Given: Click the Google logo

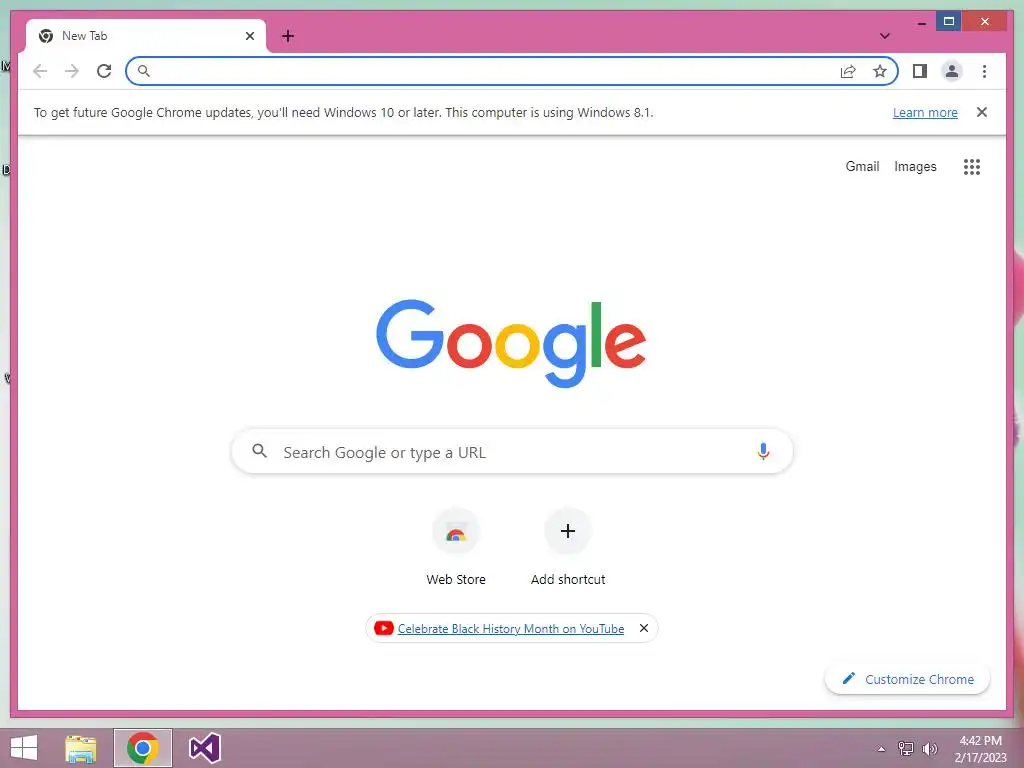Looking at the screenshot, I should coord(511,343).
